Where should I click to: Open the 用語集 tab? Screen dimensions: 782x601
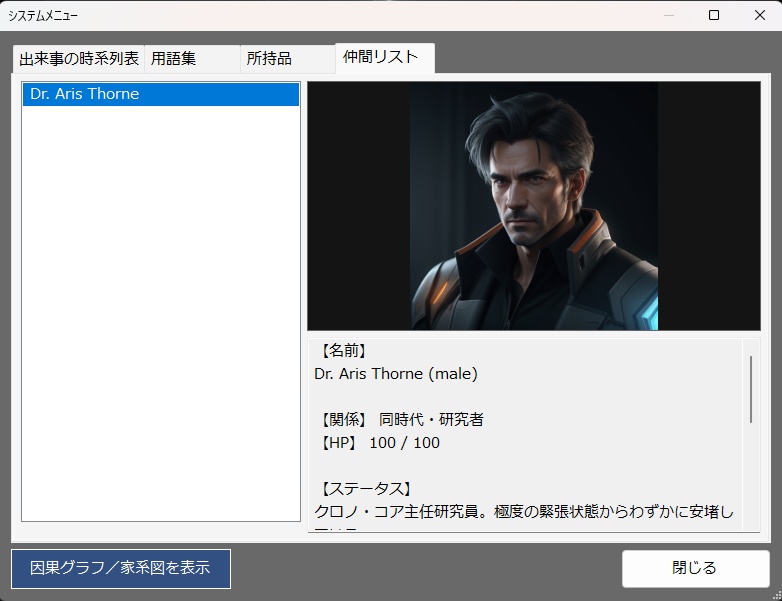193,59
